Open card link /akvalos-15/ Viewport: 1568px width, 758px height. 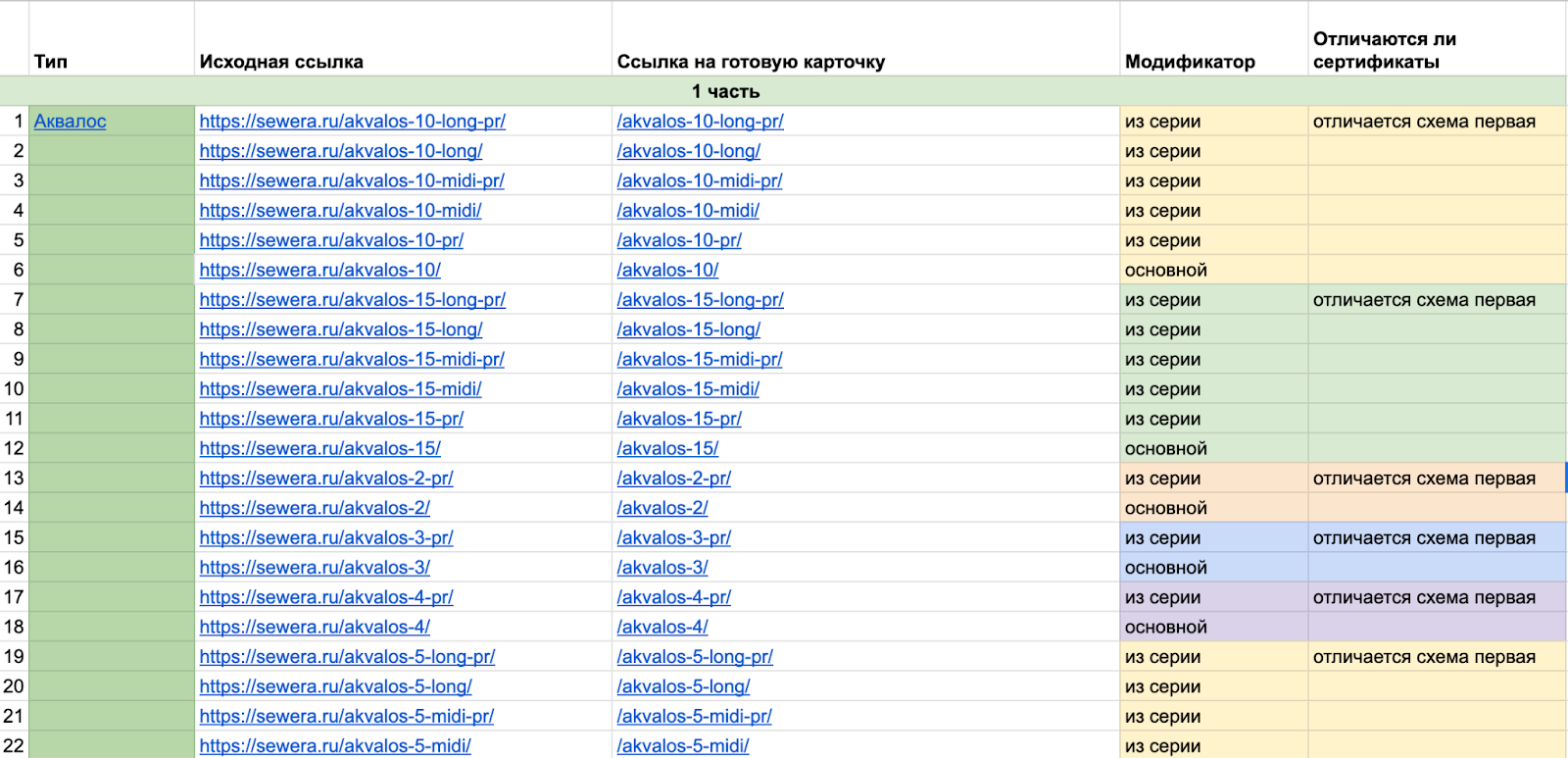[x=668, y=448]
